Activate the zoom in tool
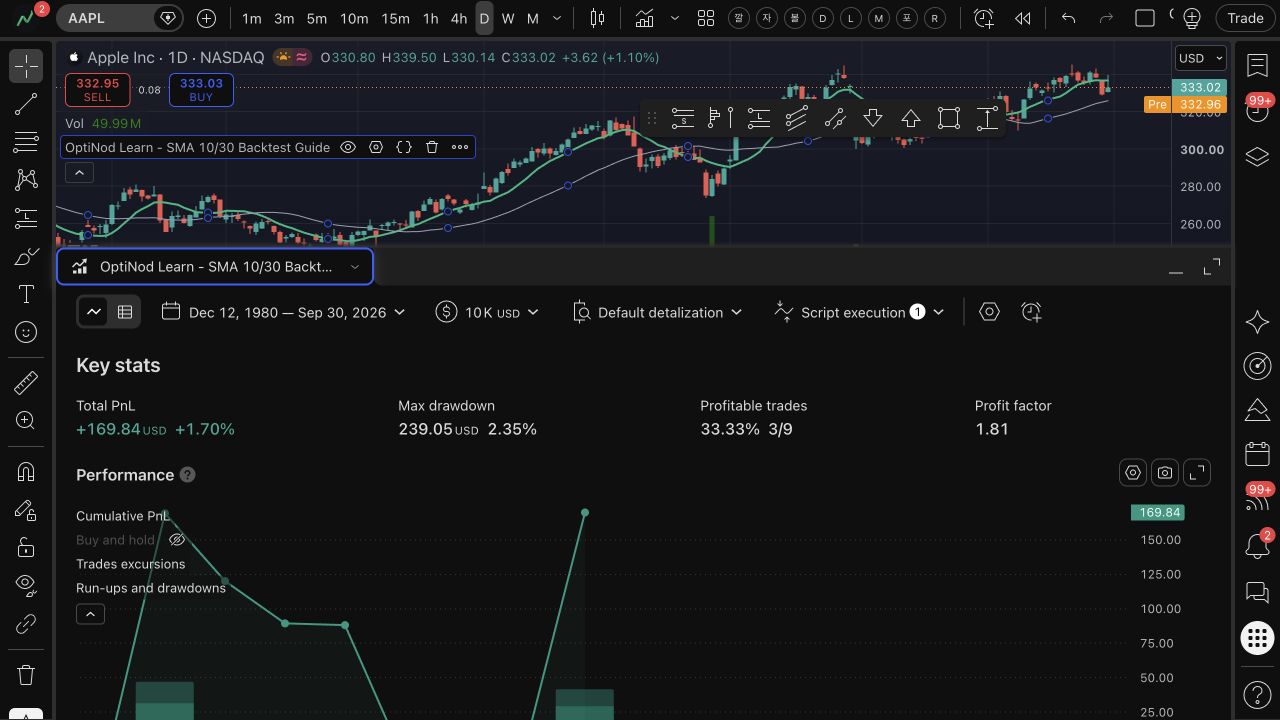The image size is (1280, 720). [26, 421]
